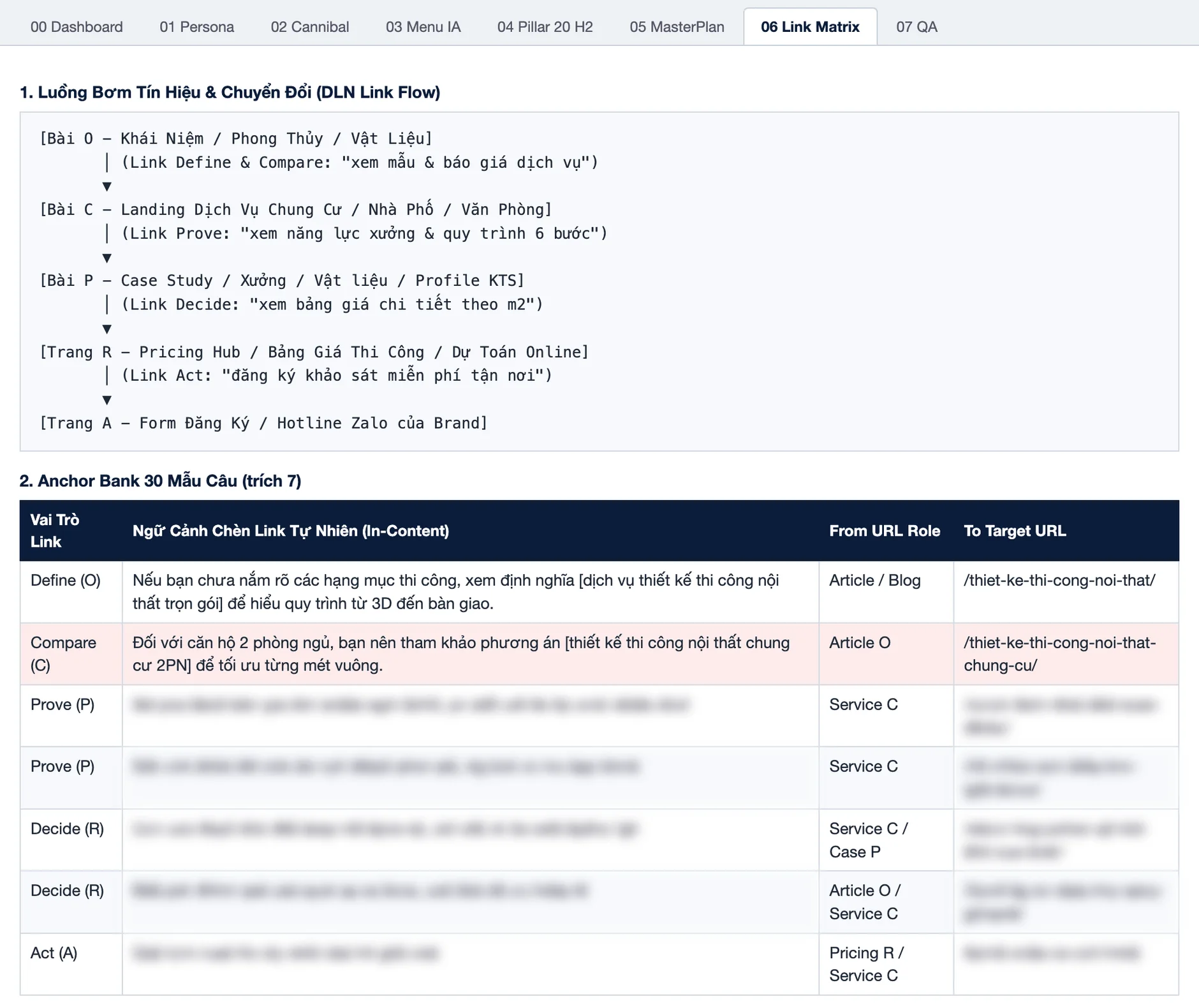Click the [Bài P – Case Study] flow line
Viewport: 1199px width, 1008px height.
(282, 281)
